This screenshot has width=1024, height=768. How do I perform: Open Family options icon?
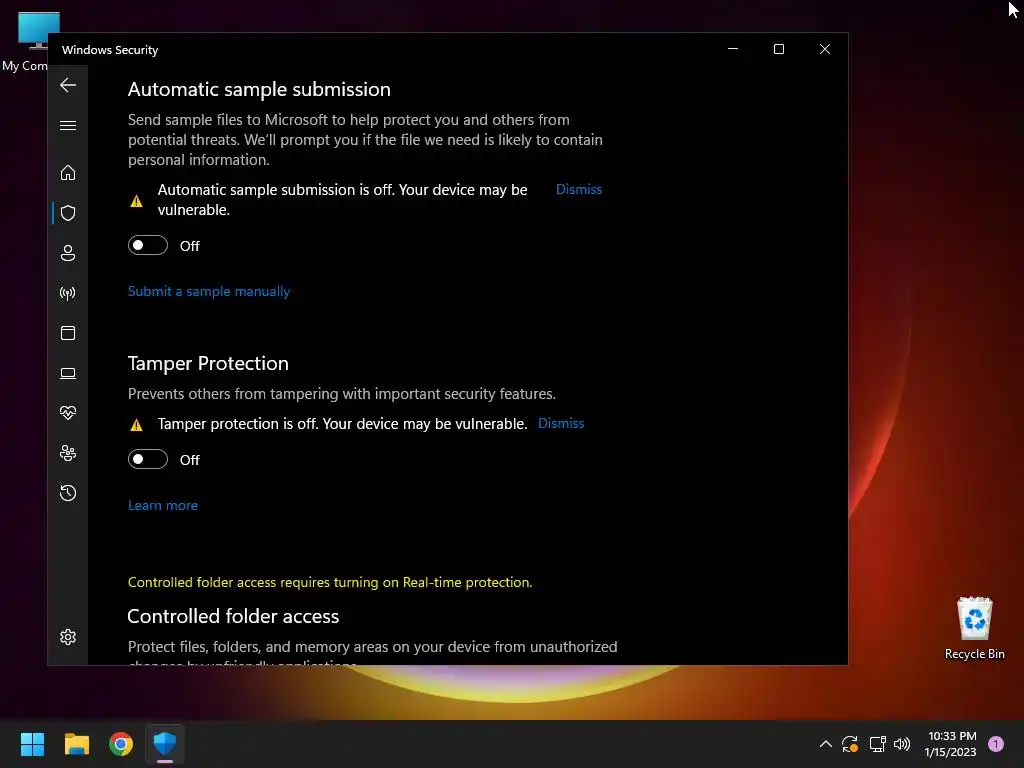[68, 453]
